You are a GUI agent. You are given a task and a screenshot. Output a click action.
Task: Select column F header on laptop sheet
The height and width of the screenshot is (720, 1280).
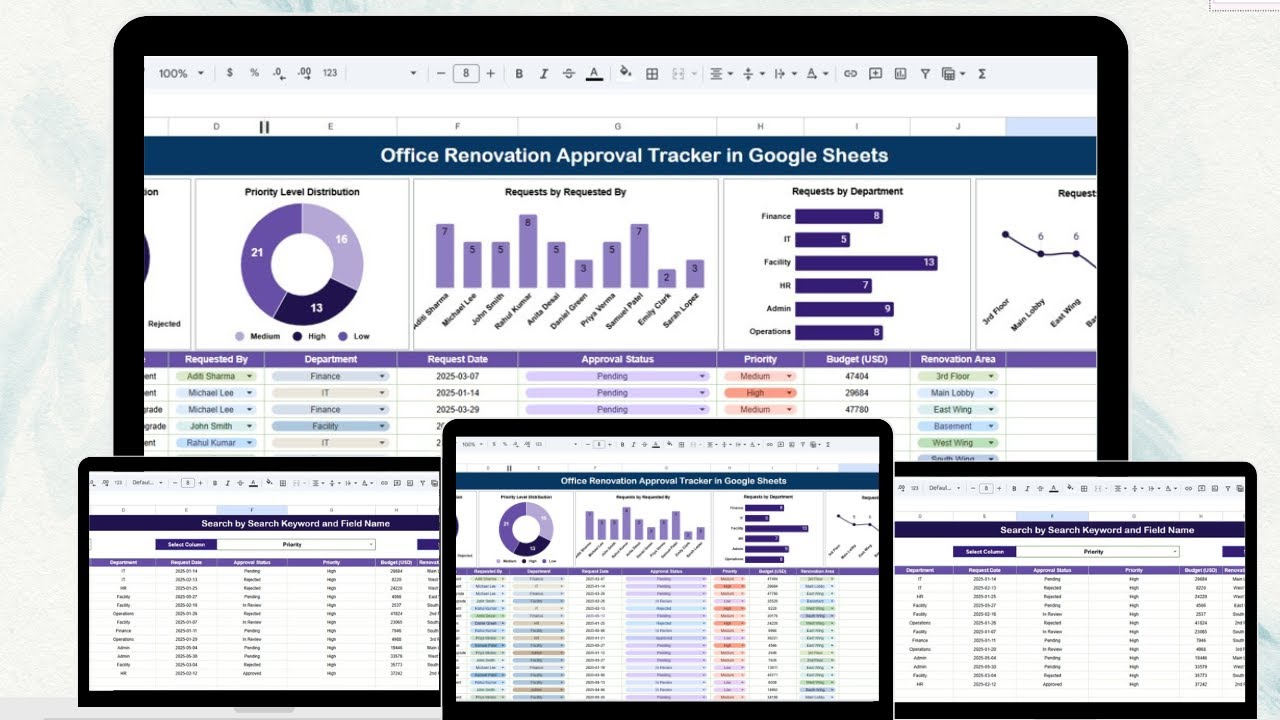tap(457, 127)
